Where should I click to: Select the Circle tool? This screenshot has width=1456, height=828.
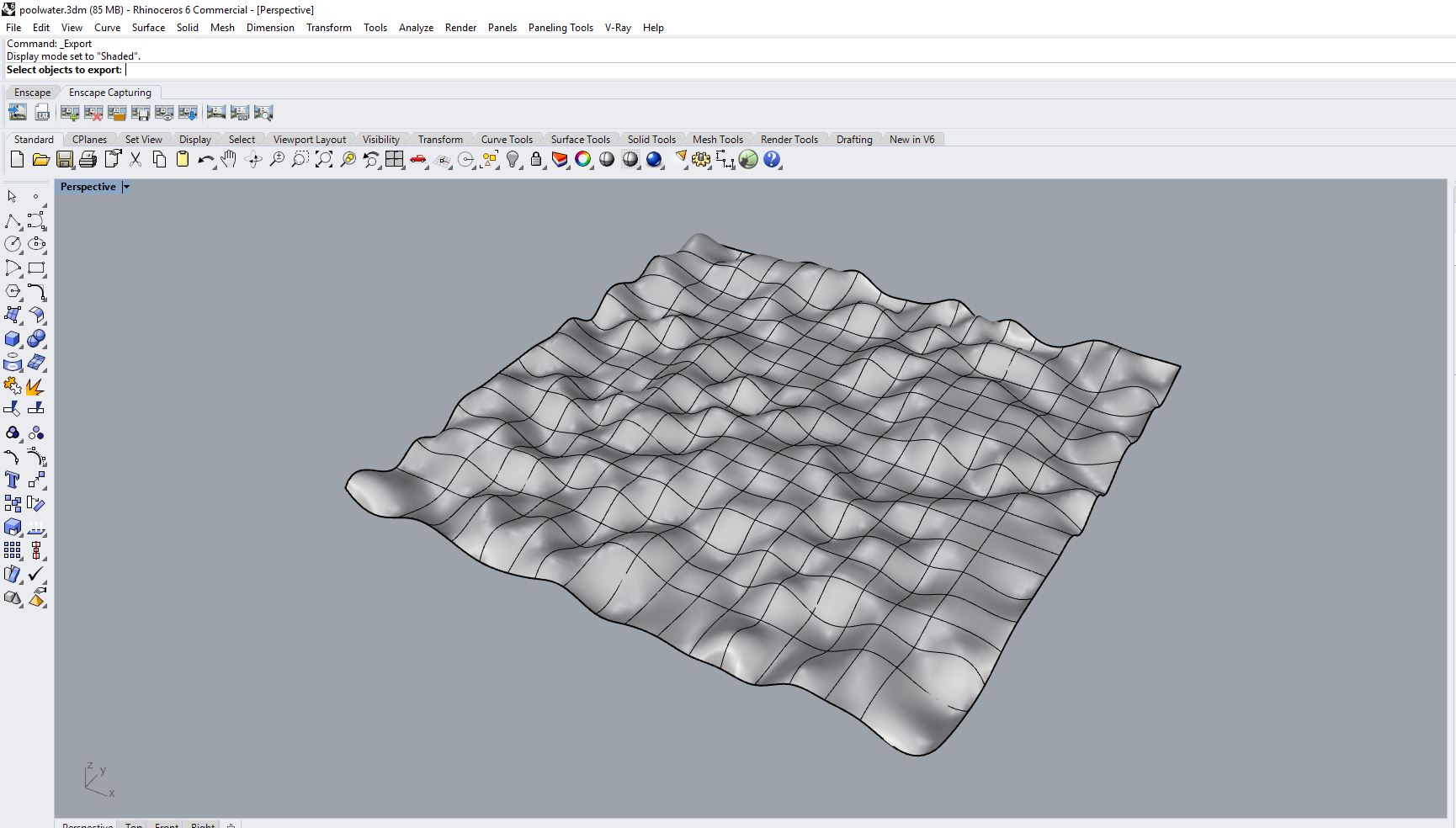tap(13, 244)
